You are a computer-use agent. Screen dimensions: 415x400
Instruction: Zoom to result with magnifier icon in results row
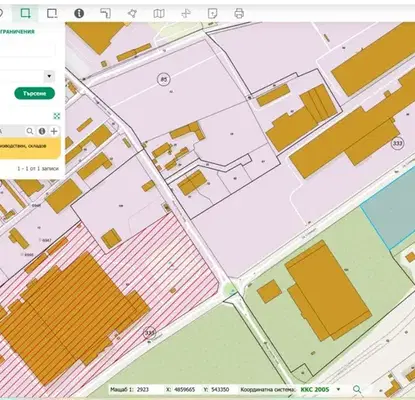[x=30, y=131]
